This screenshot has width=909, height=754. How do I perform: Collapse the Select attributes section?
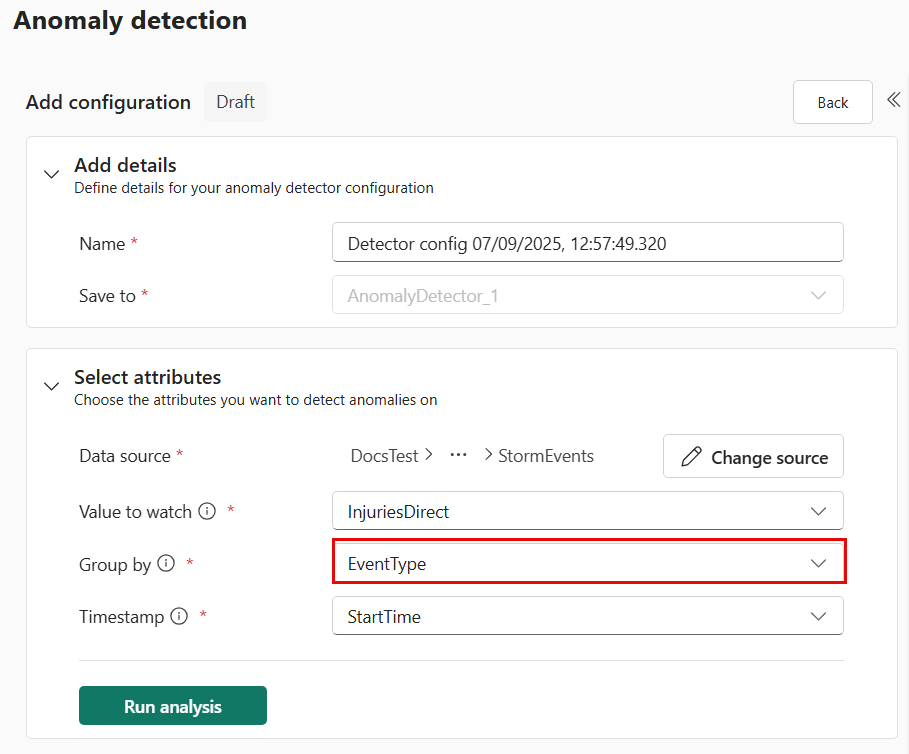coord(51,386)
